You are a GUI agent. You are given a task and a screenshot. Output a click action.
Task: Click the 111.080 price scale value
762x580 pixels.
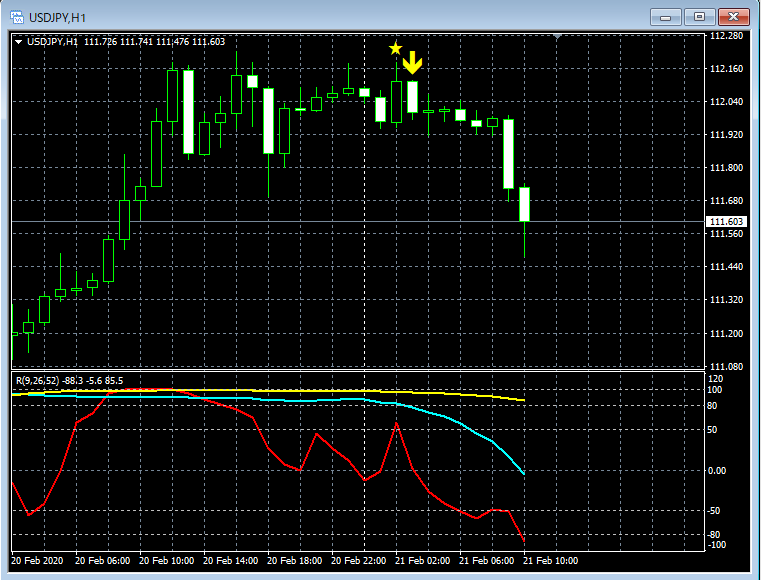coord(726,367)
